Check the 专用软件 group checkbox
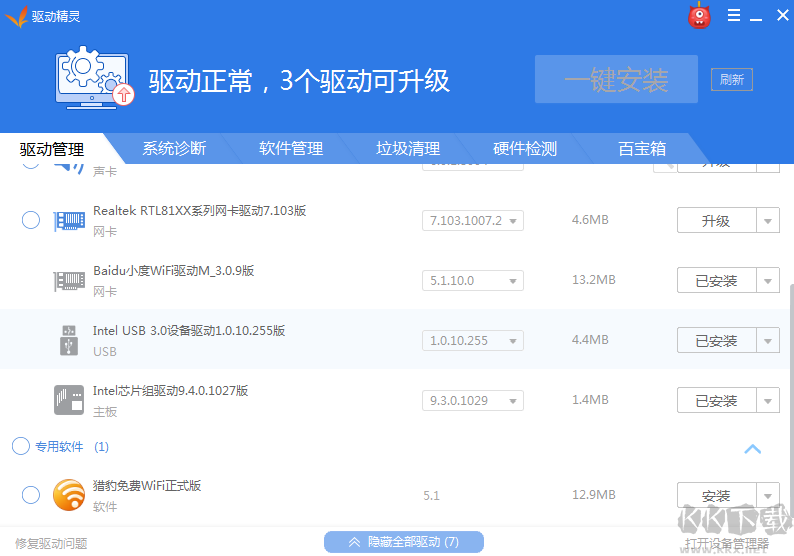 [21, 447]
